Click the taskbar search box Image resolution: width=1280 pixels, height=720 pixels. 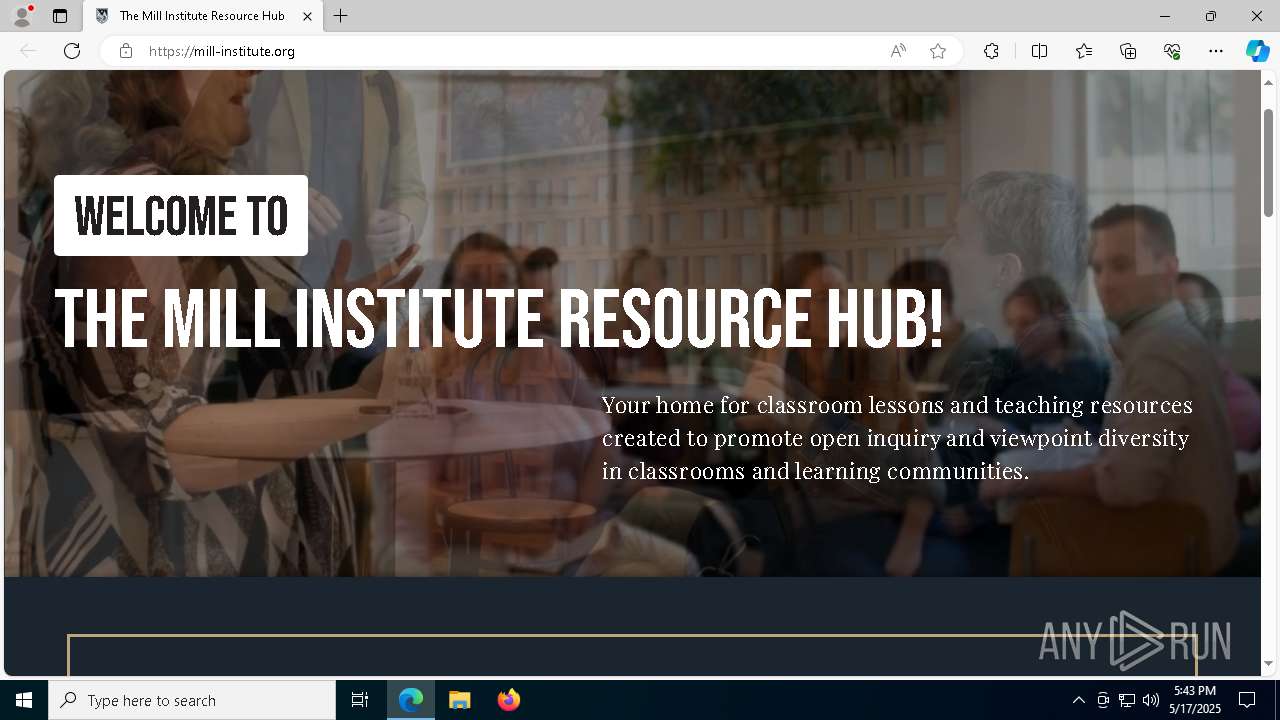(x=192, y=700)
